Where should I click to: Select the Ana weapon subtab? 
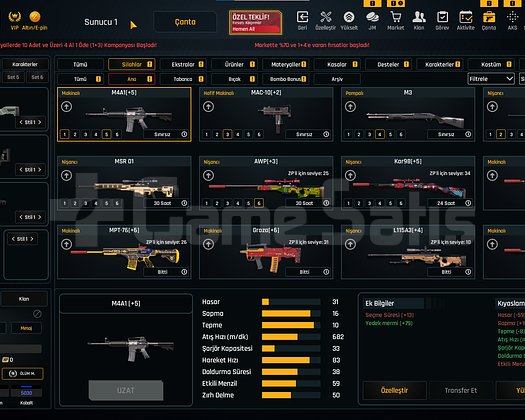pos(132,79)
